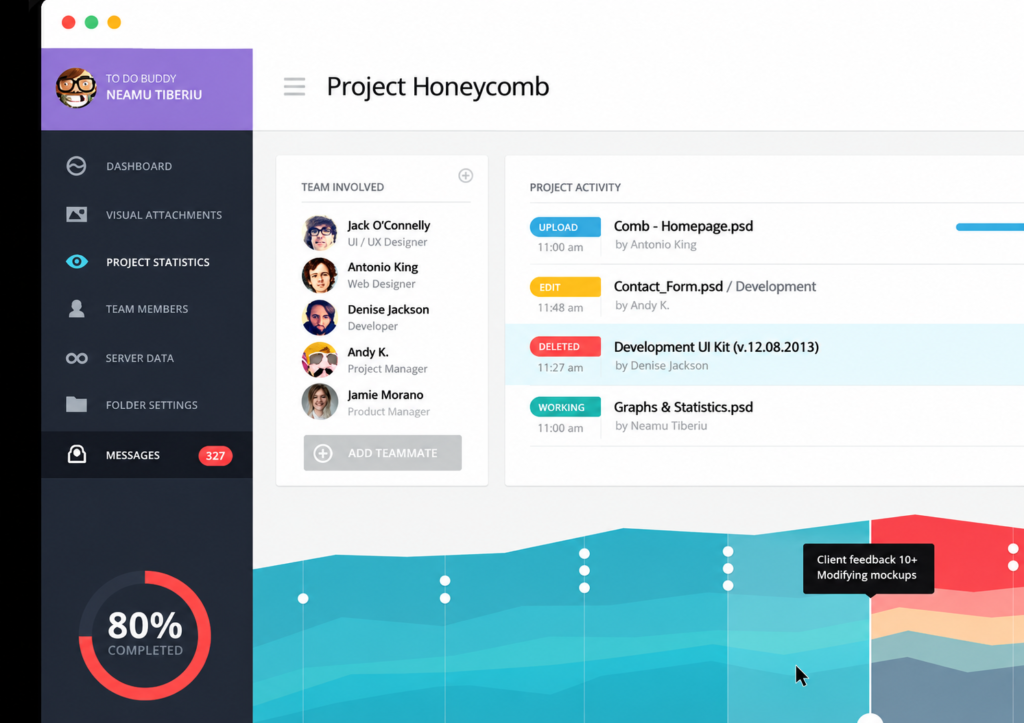Open Development UI Kit (v.12.08.2013) entry
Viewport: 1024px width, 723px height.
click(716, 347)
